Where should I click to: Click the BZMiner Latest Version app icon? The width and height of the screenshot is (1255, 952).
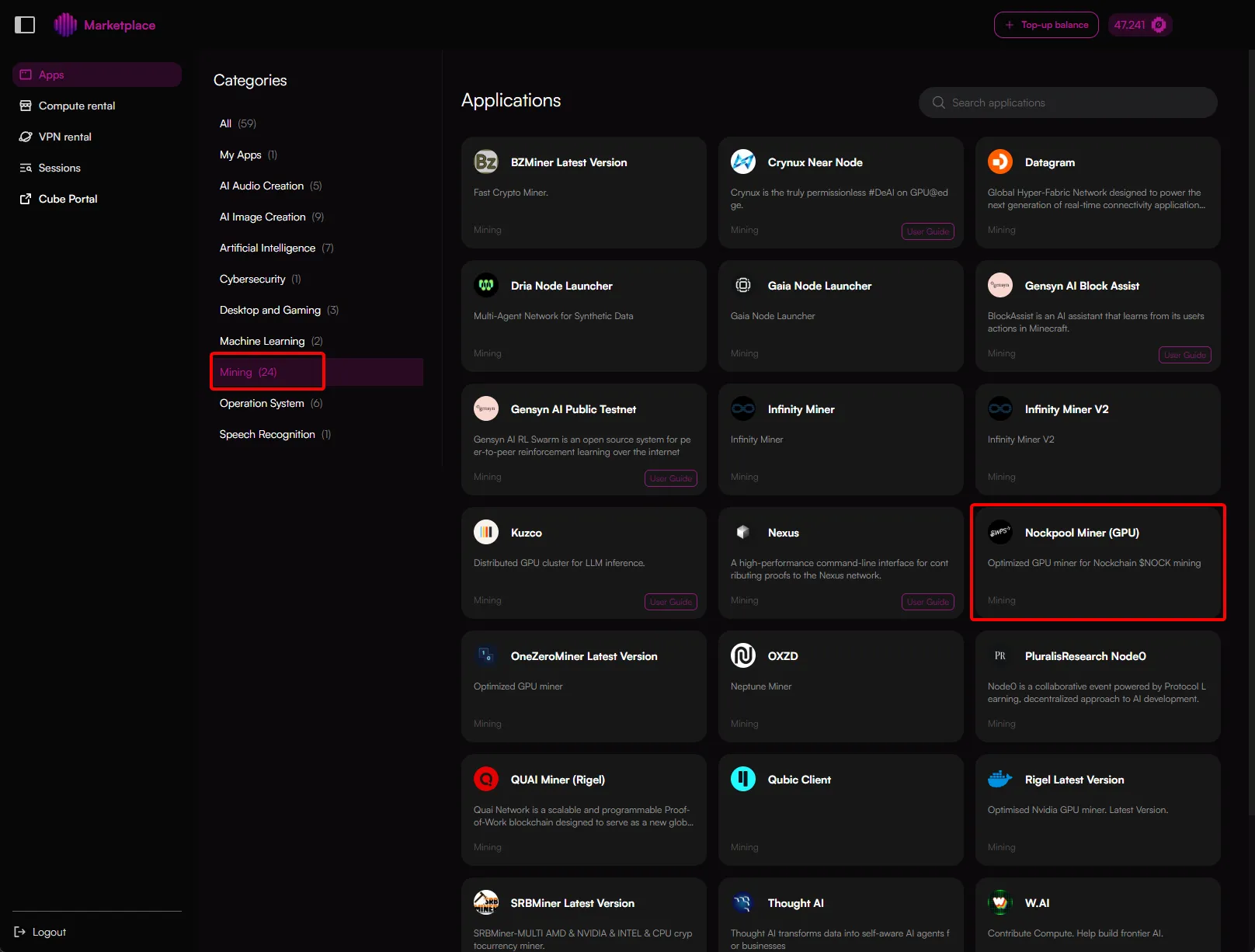point(486,162)
